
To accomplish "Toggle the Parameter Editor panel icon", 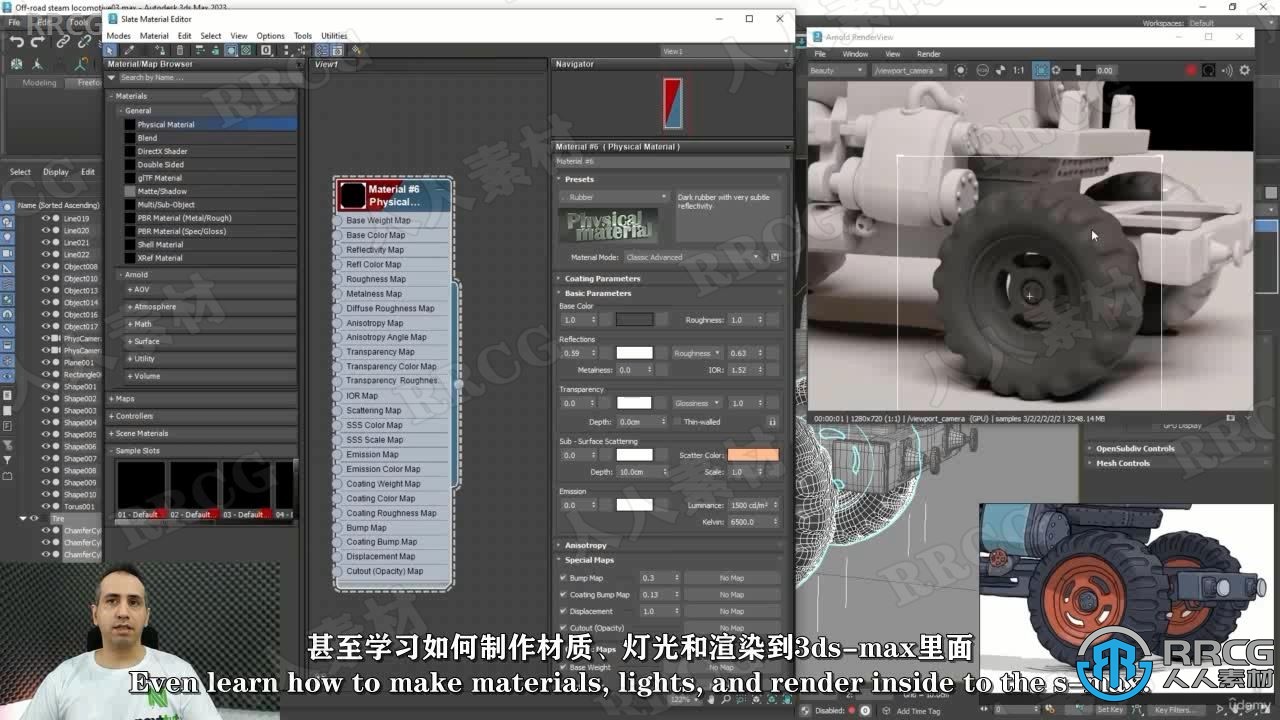I will click(337, 50).
